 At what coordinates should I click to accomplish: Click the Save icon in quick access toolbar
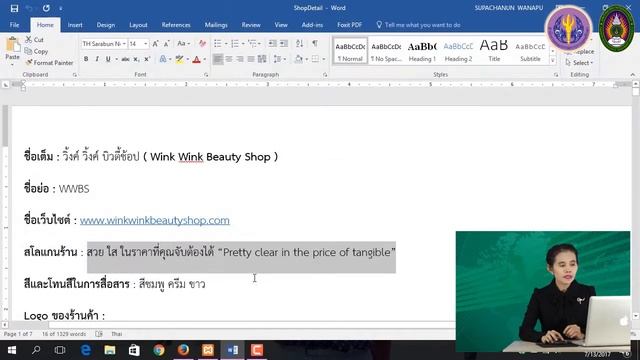click(x=14, y=8)
